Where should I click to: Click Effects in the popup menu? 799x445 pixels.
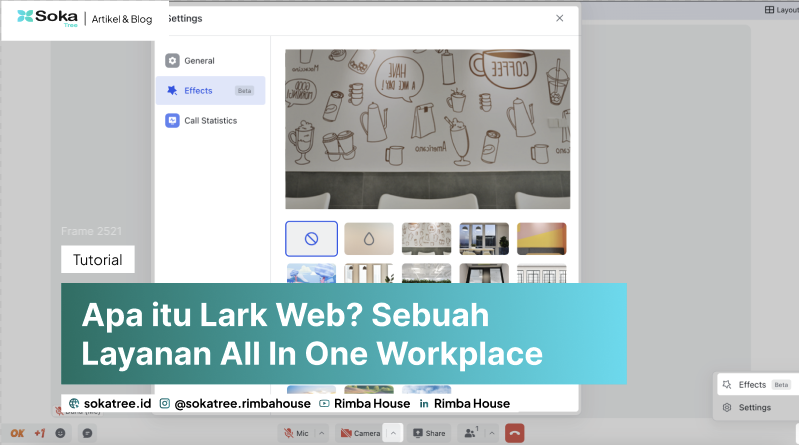pos(756,385)
